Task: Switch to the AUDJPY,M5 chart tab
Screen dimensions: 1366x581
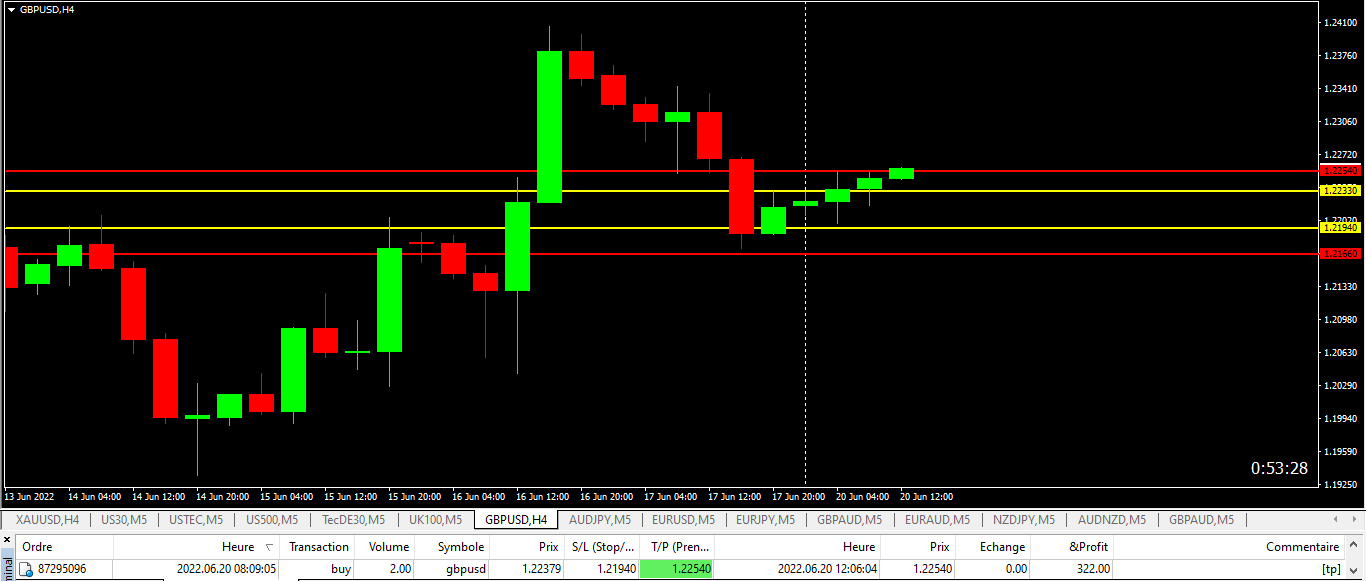Action: [599, 520]
